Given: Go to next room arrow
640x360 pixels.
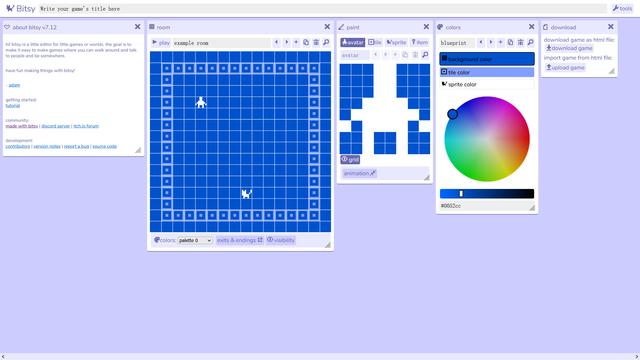Looking at the screenshot, I should [287, 42].
